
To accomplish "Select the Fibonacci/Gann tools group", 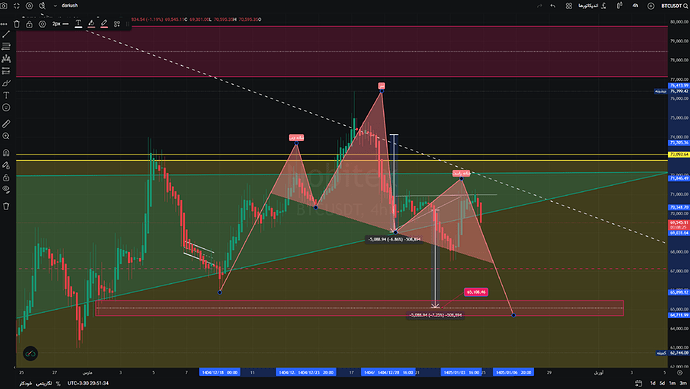I will point(6,46).
